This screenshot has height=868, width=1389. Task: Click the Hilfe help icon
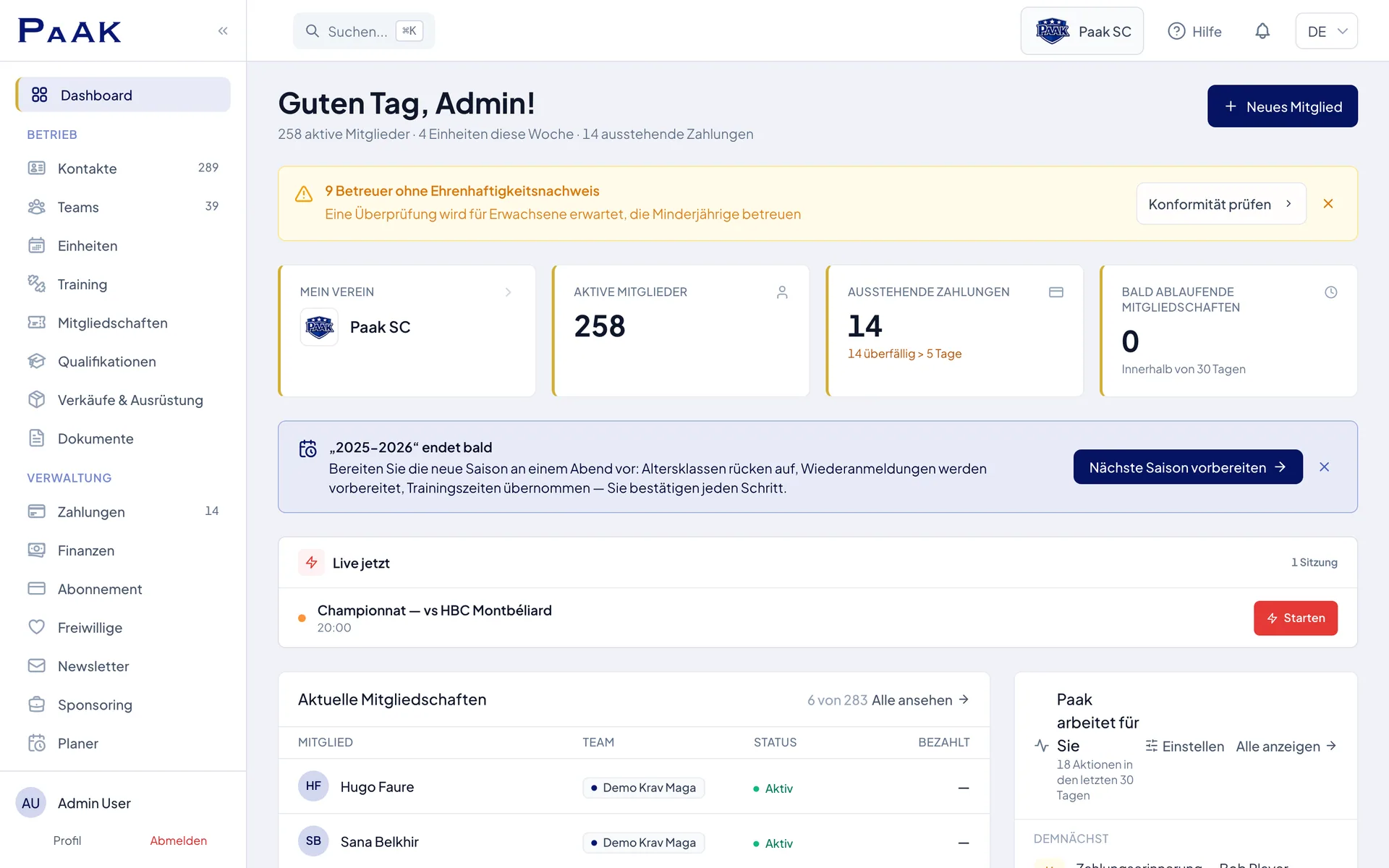(x=1176, y=31)
